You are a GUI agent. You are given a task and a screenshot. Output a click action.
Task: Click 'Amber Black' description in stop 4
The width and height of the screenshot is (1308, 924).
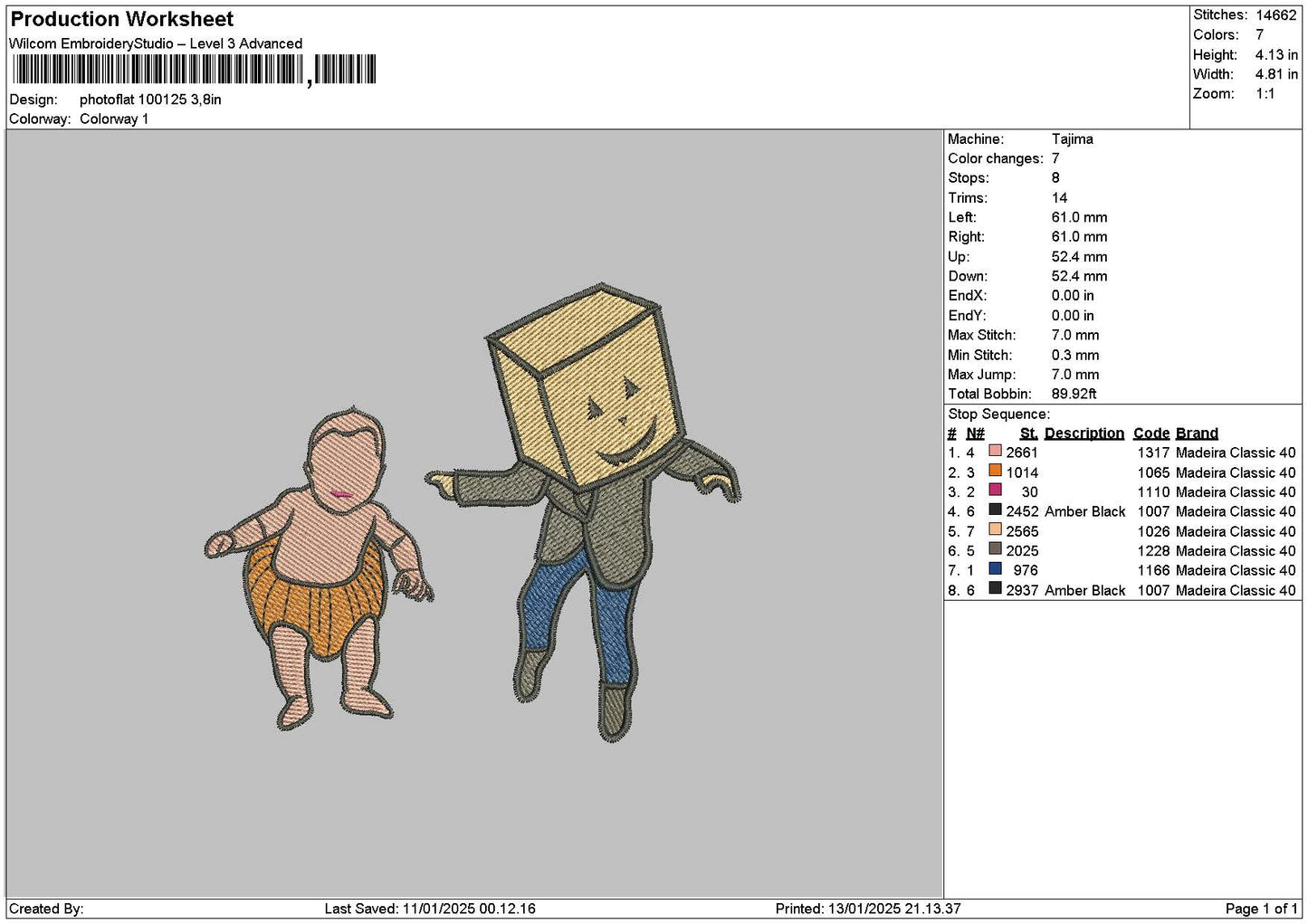point(1084,512)
